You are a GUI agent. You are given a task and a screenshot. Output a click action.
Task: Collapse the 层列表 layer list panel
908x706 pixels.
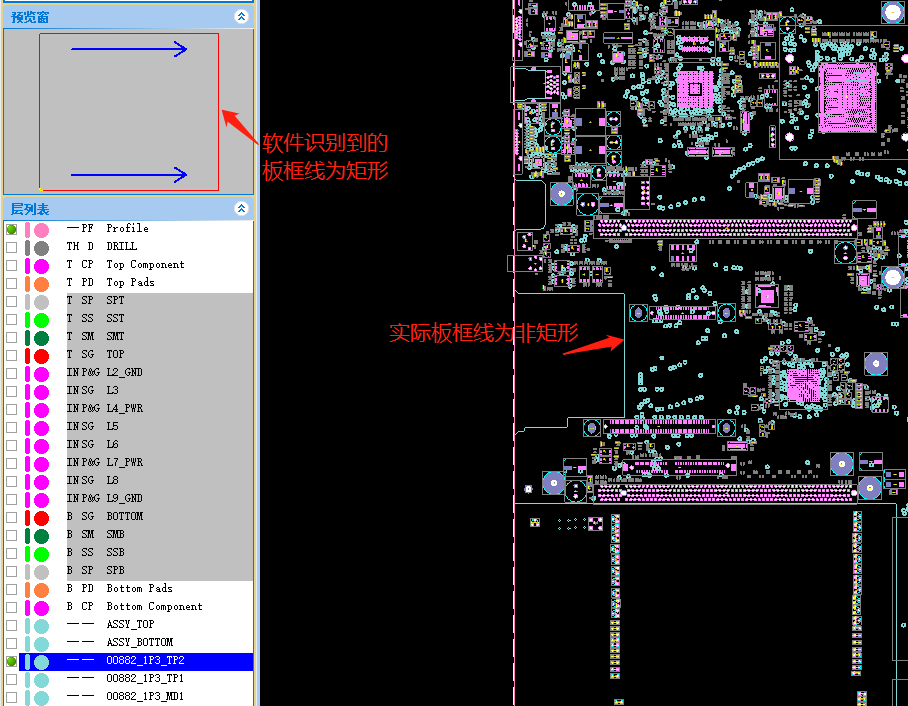(x=241, y=208)
